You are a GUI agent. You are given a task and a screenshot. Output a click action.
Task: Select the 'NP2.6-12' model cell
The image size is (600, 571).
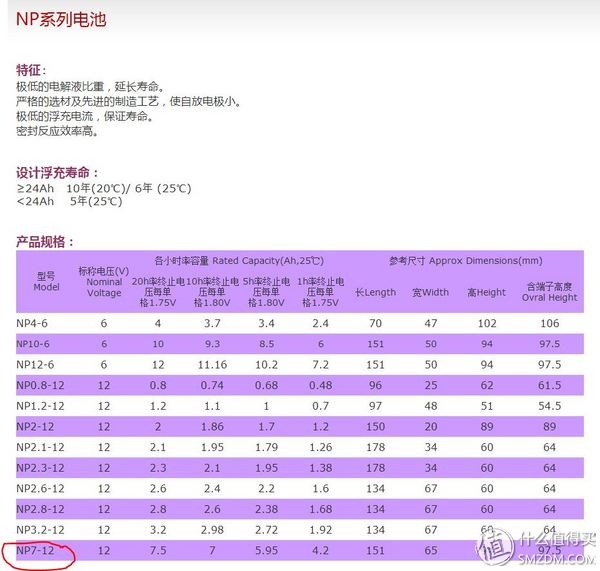40,489
